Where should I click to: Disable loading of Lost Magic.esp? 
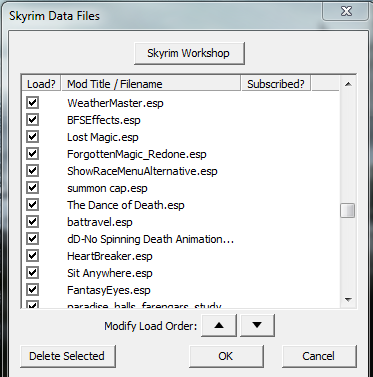33,137
